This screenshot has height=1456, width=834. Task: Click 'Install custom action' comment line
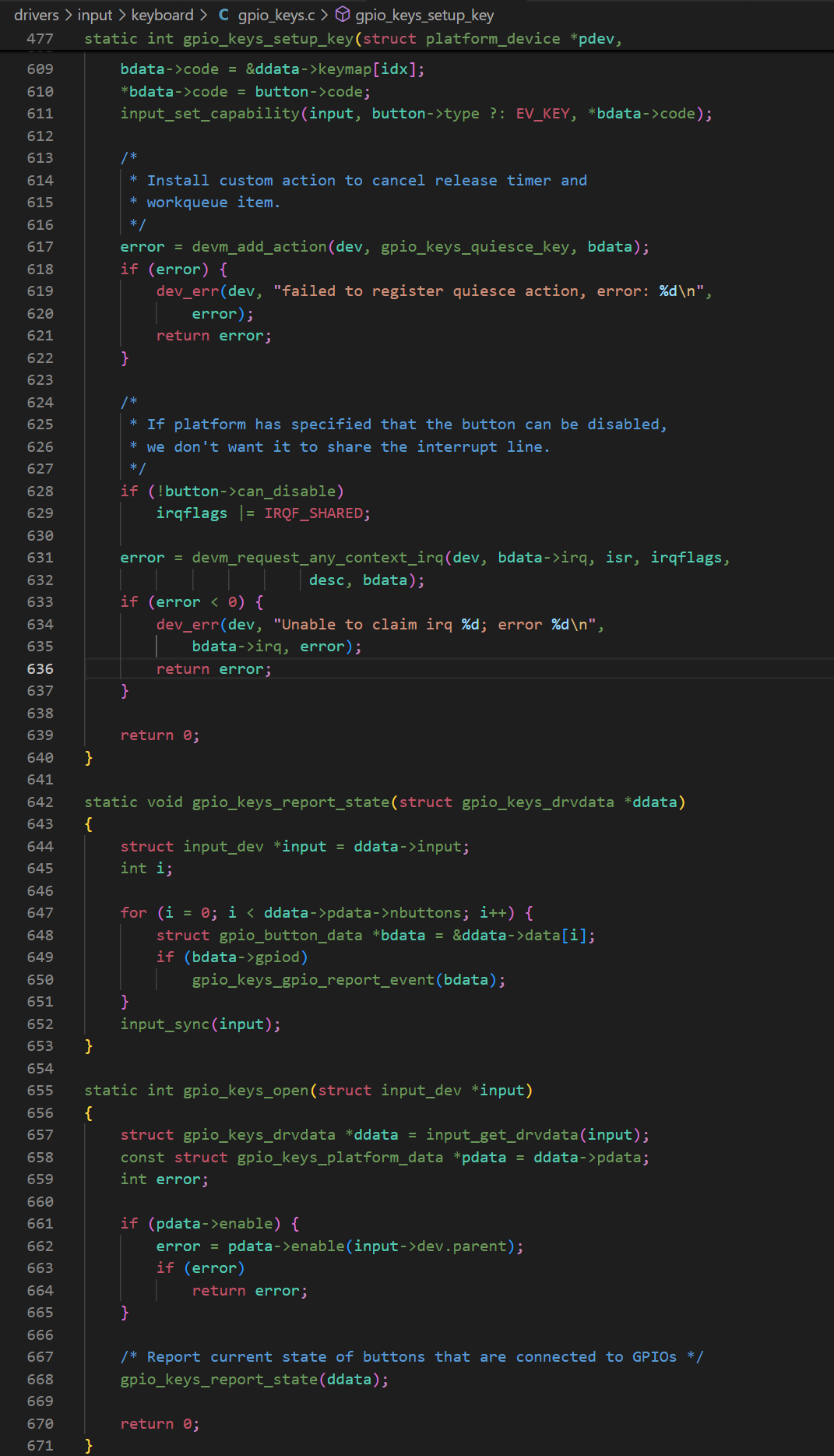pos(358,181)
